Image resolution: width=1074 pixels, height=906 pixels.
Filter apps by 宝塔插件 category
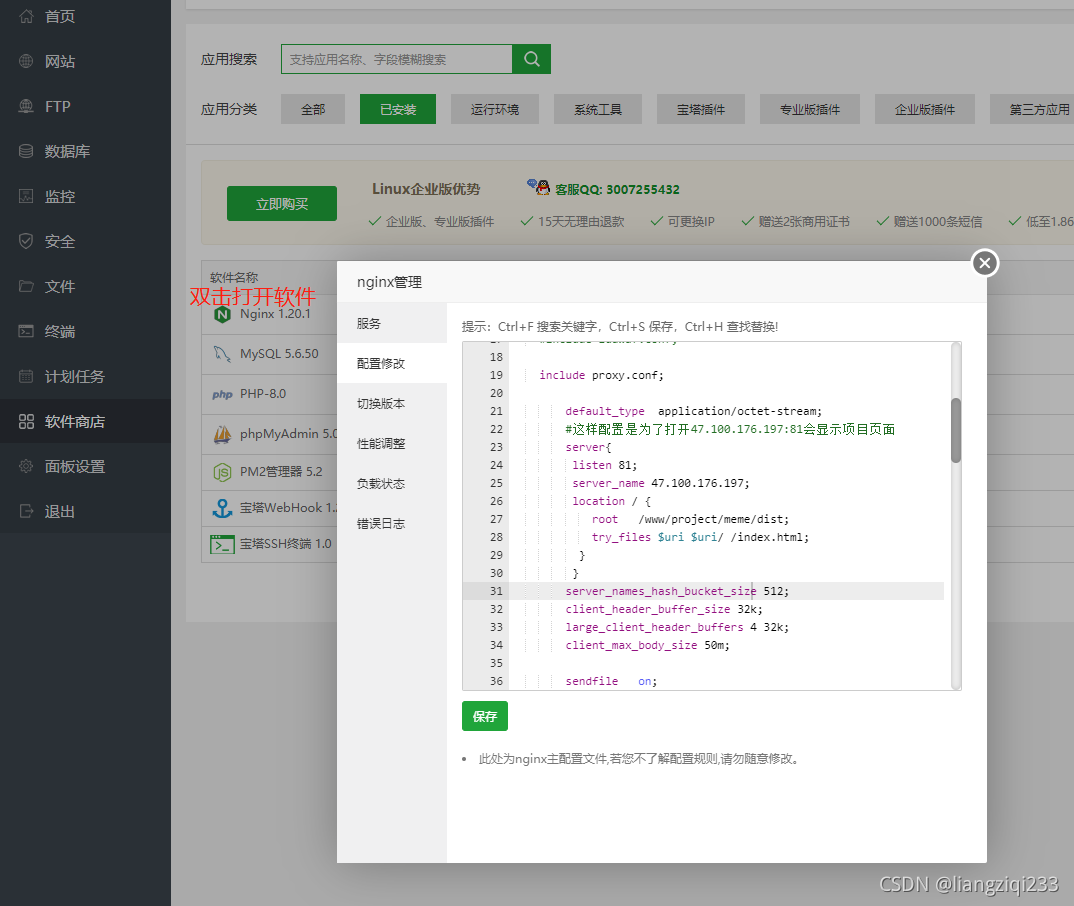click(x=701, y=109)
